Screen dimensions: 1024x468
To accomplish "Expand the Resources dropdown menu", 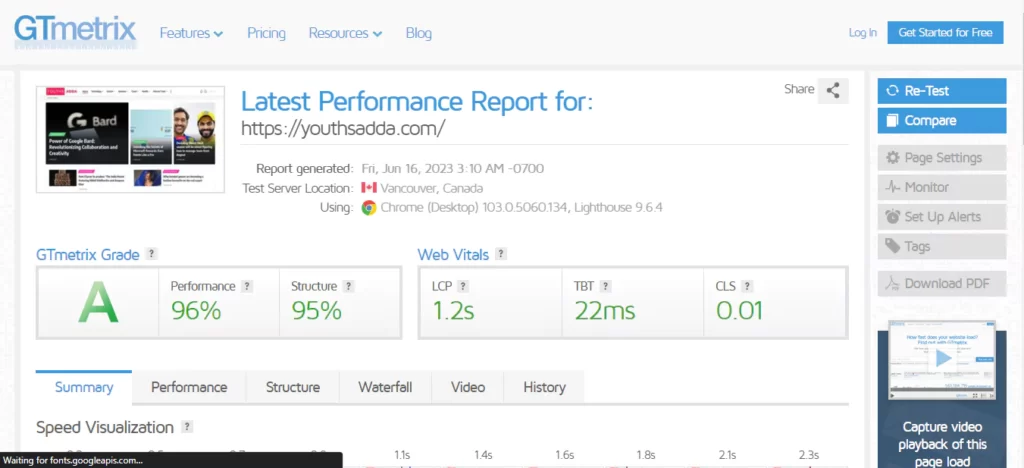I will tap(345, 33).
